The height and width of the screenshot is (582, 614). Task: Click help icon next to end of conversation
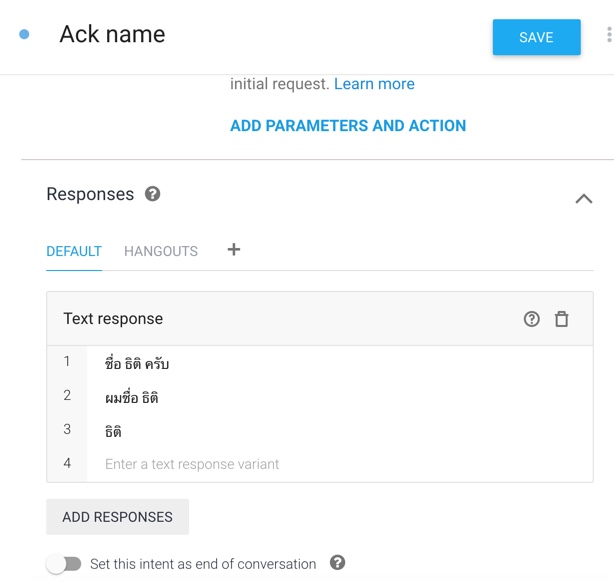click(x=338, y=563)
